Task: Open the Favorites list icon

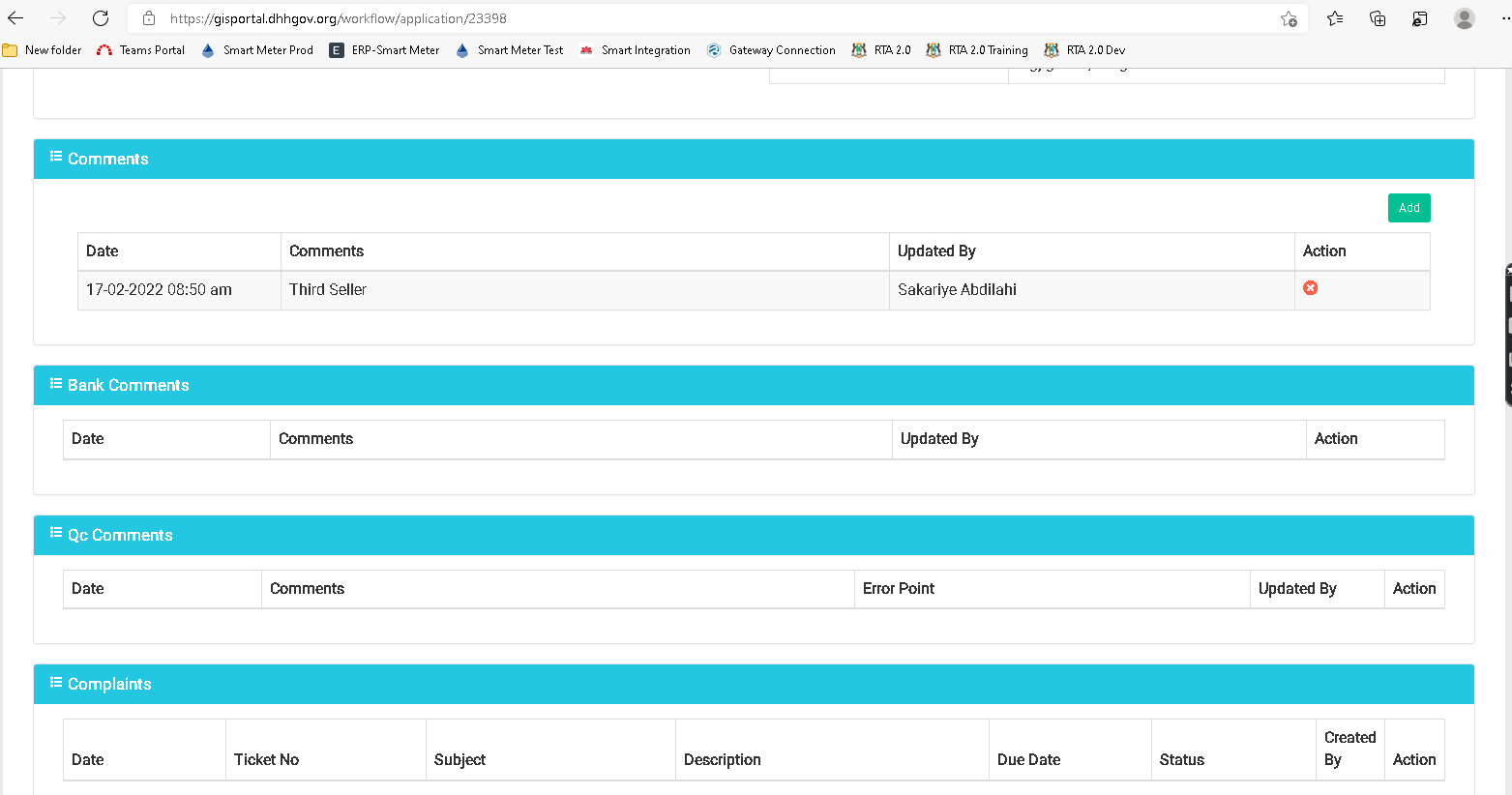Action: tap(1335, 18)
